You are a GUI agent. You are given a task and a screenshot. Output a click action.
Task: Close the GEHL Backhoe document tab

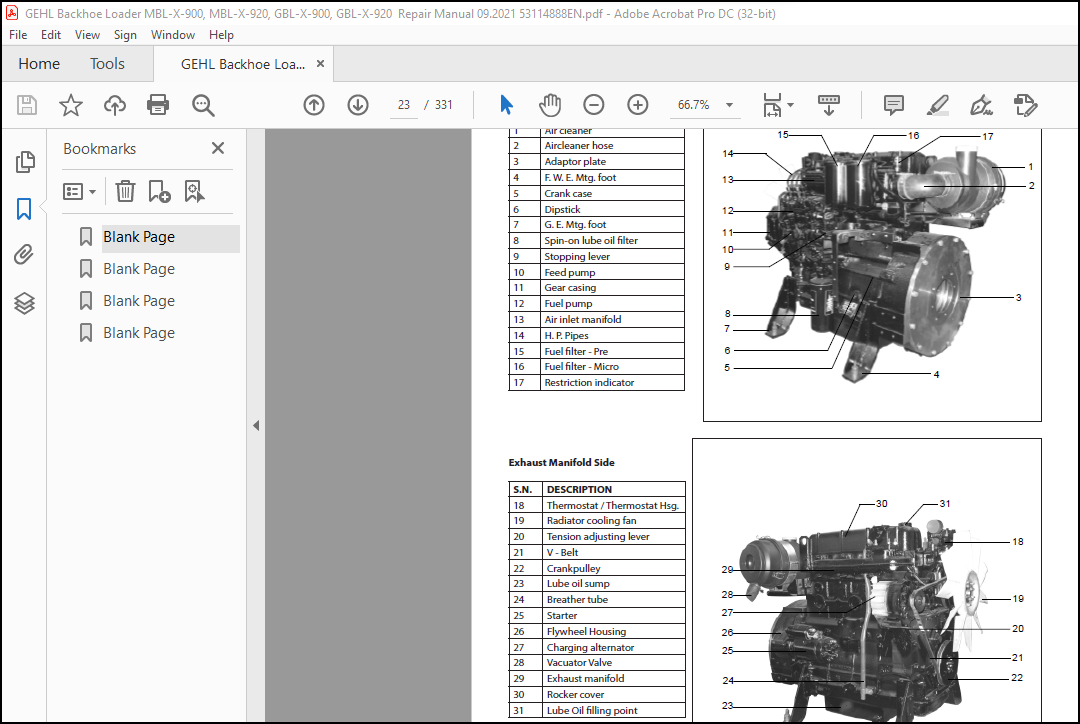pyautogui.click(x=320, y=63)
